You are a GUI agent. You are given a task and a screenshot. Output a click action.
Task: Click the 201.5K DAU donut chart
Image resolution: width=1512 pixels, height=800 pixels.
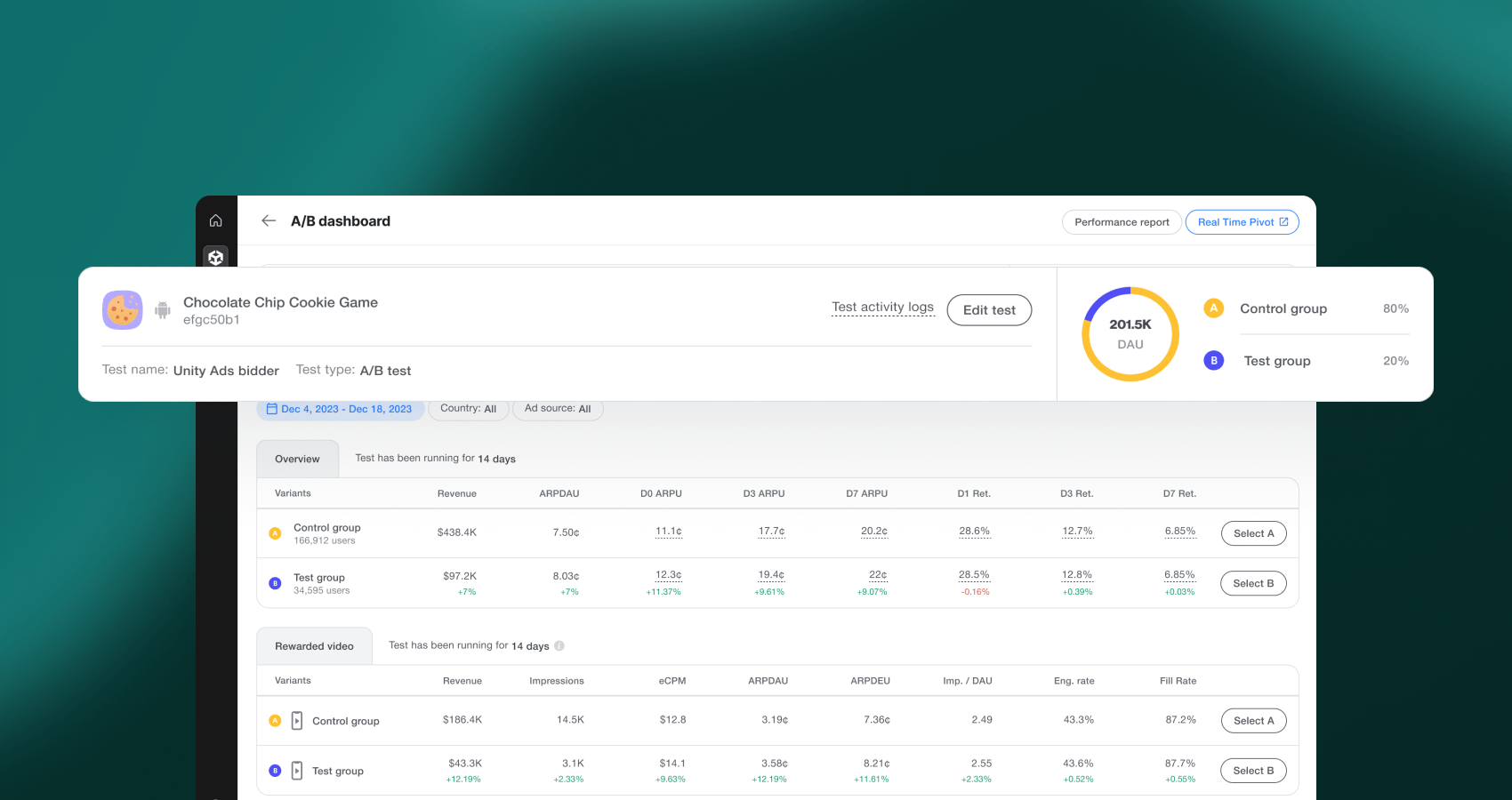point(1130,334)
